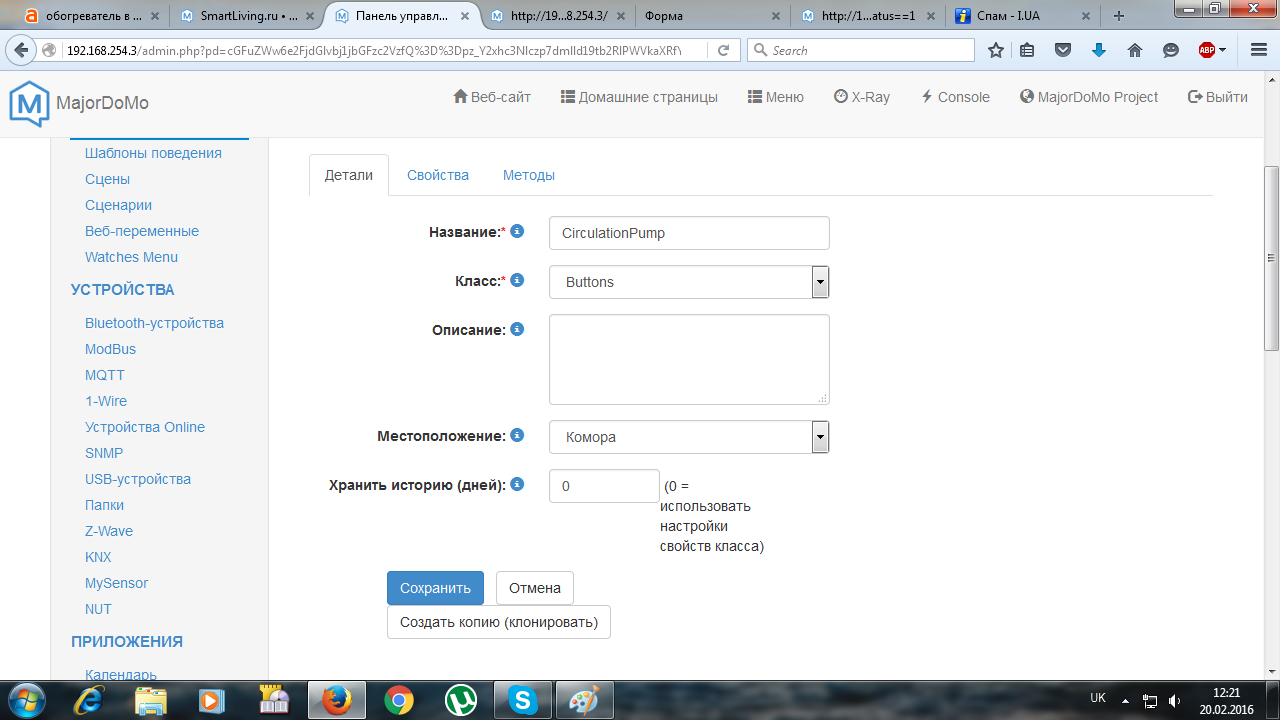Screen dimensions: 1280x720
Task: Open uTorrent from the taskbar
Action: (460, 700)
